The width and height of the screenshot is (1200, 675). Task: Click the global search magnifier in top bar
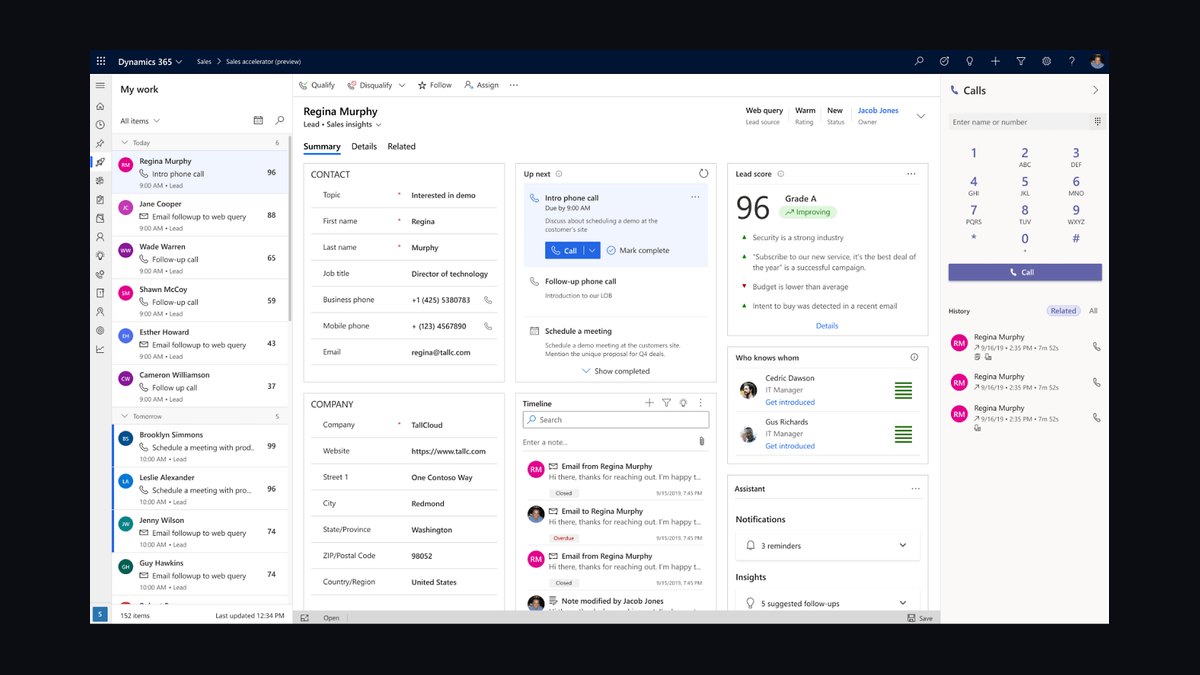coord(919,61)
